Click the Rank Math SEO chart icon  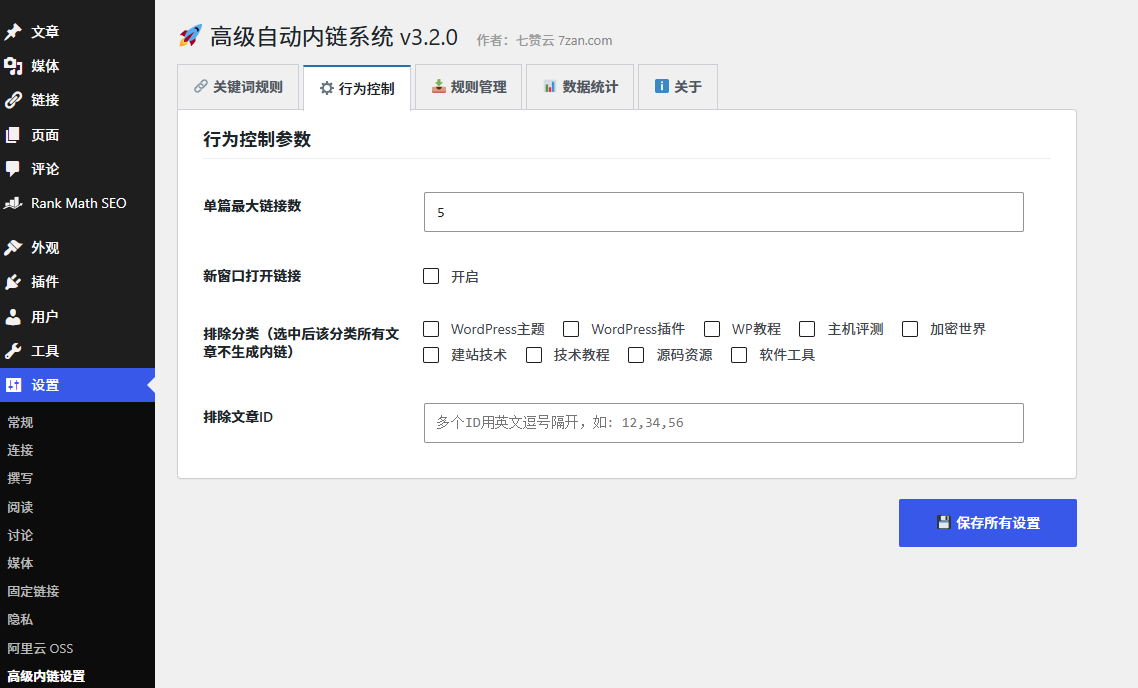pyautogui.click(x=13, y=203)
